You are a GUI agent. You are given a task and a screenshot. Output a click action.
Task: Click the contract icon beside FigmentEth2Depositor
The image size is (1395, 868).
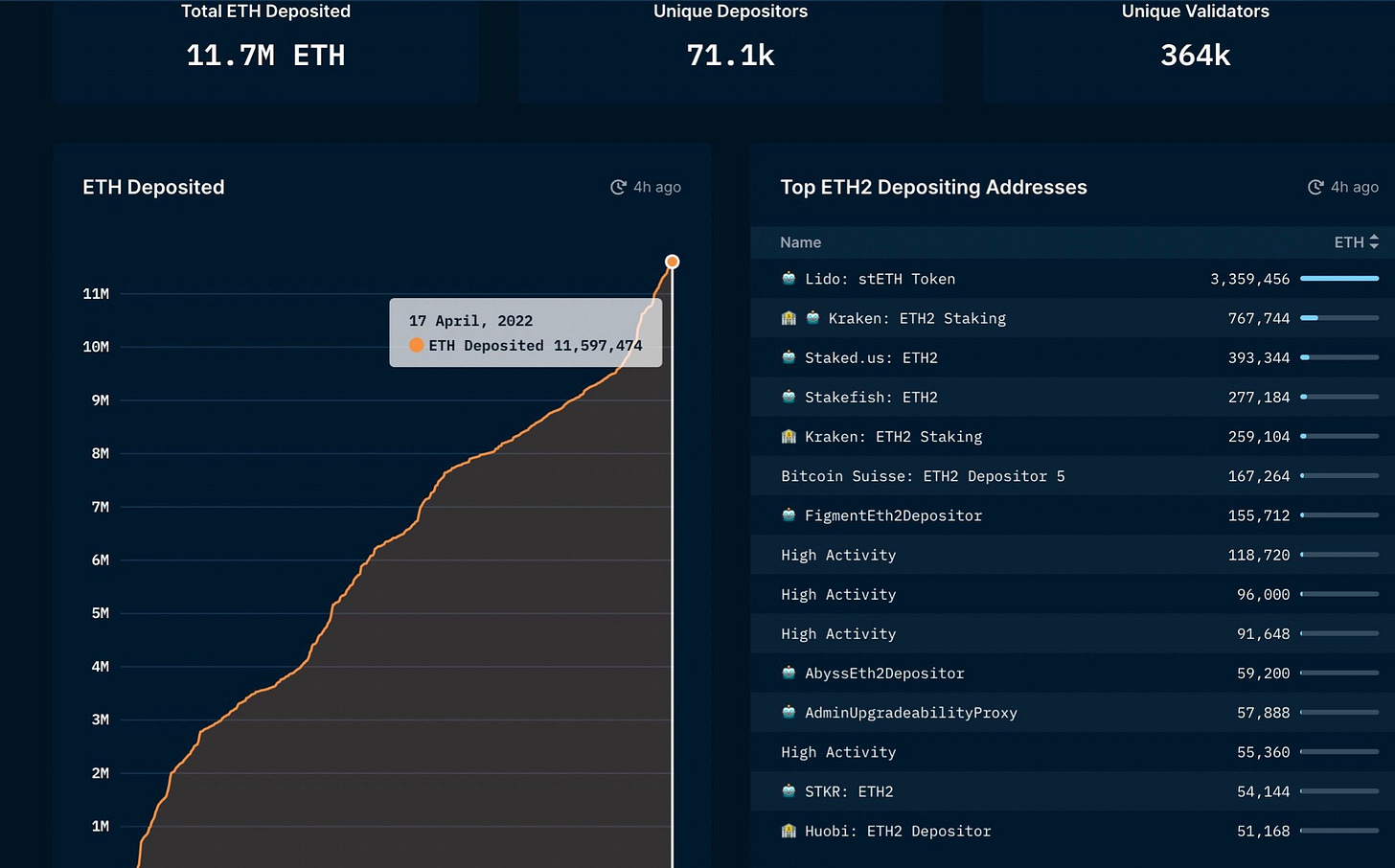(789, 515)
